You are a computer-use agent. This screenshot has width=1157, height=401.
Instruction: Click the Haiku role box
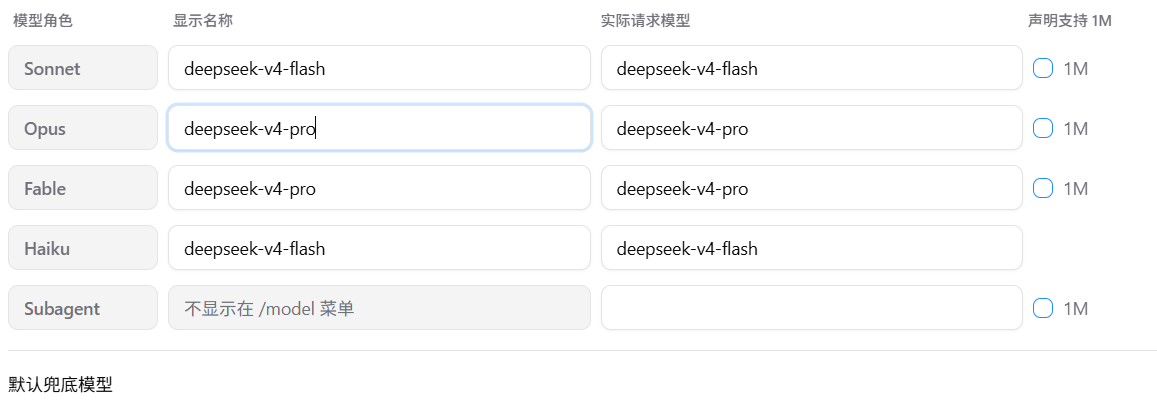click(x=83, y=247)
